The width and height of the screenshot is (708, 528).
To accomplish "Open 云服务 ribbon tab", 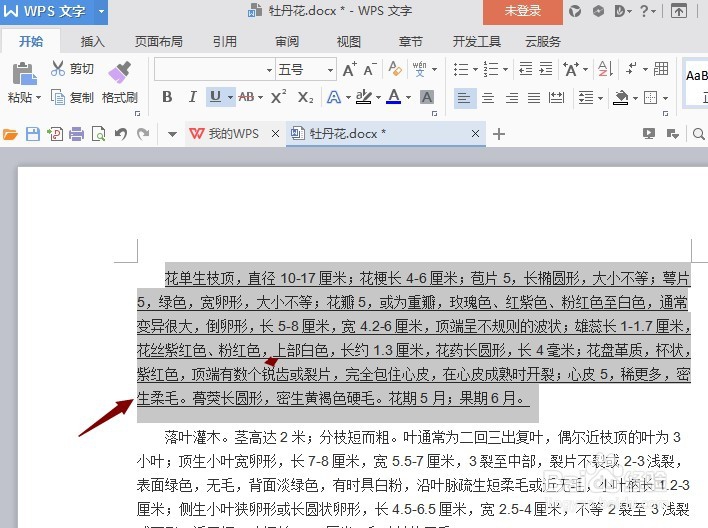I will (543, 42).
